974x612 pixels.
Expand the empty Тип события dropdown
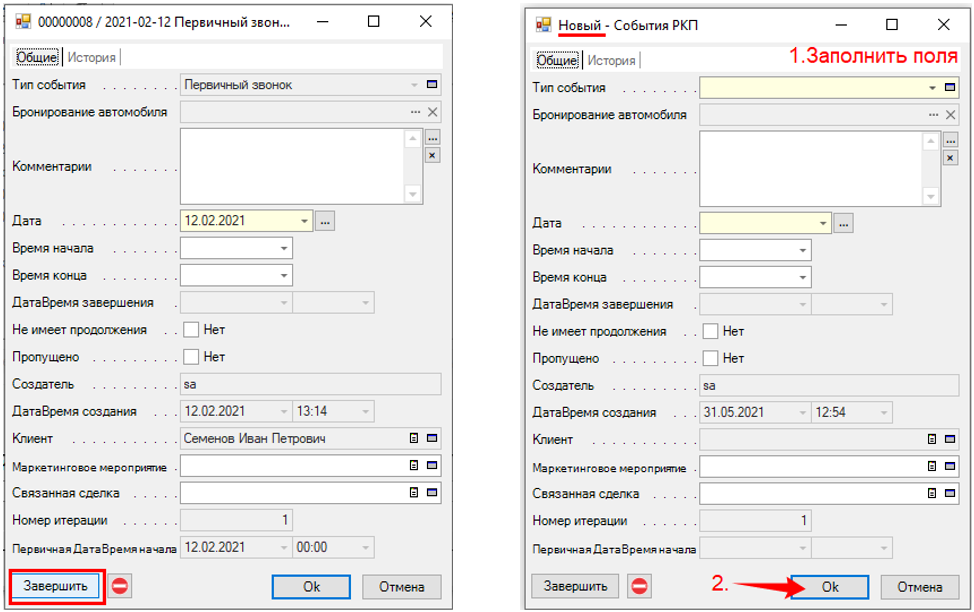pyautogui.click(x=932, y=88)
